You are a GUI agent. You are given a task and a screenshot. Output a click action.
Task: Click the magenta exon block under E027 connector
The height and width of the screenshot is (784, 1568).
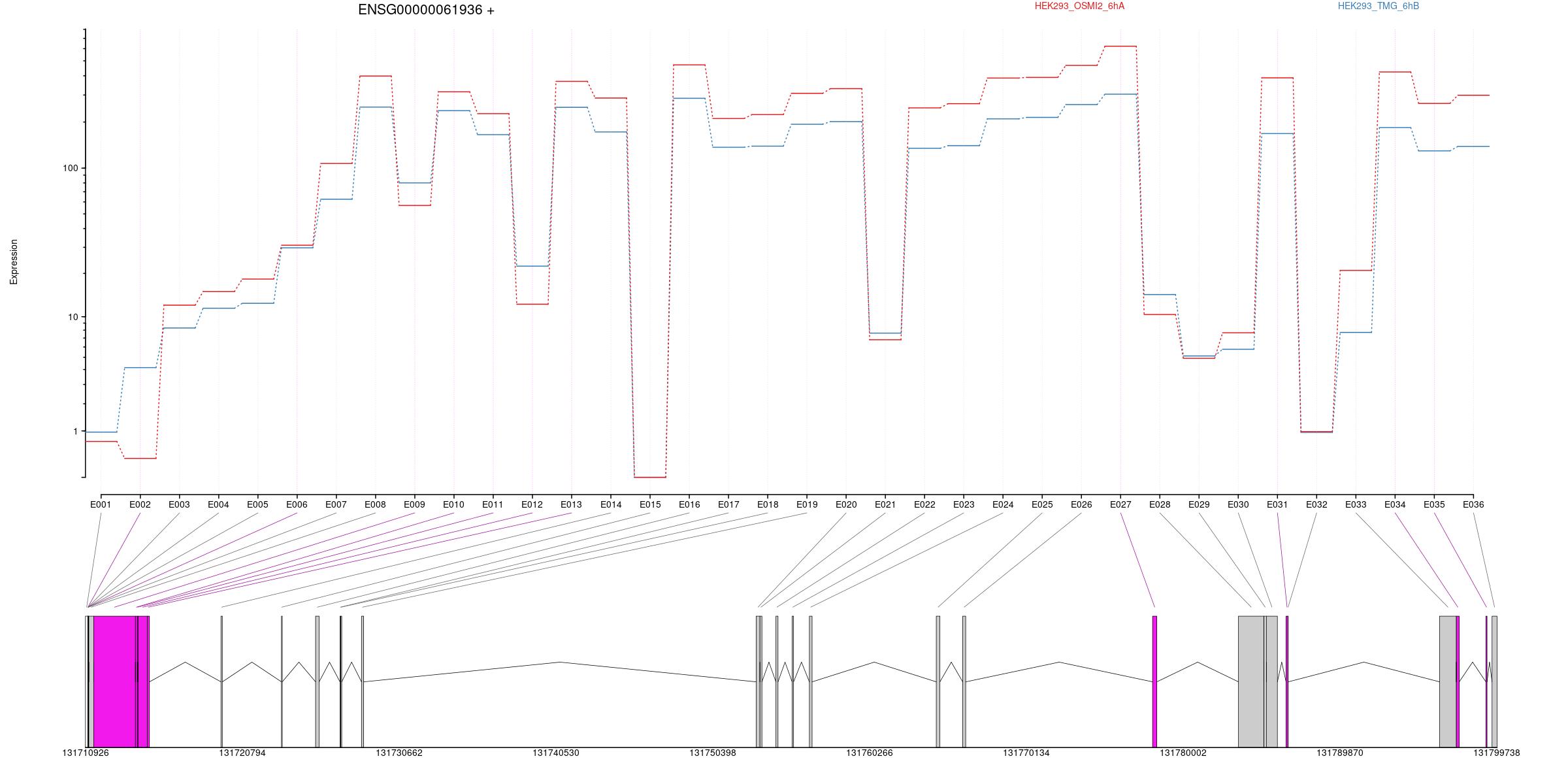click(x=1154, y=681)
